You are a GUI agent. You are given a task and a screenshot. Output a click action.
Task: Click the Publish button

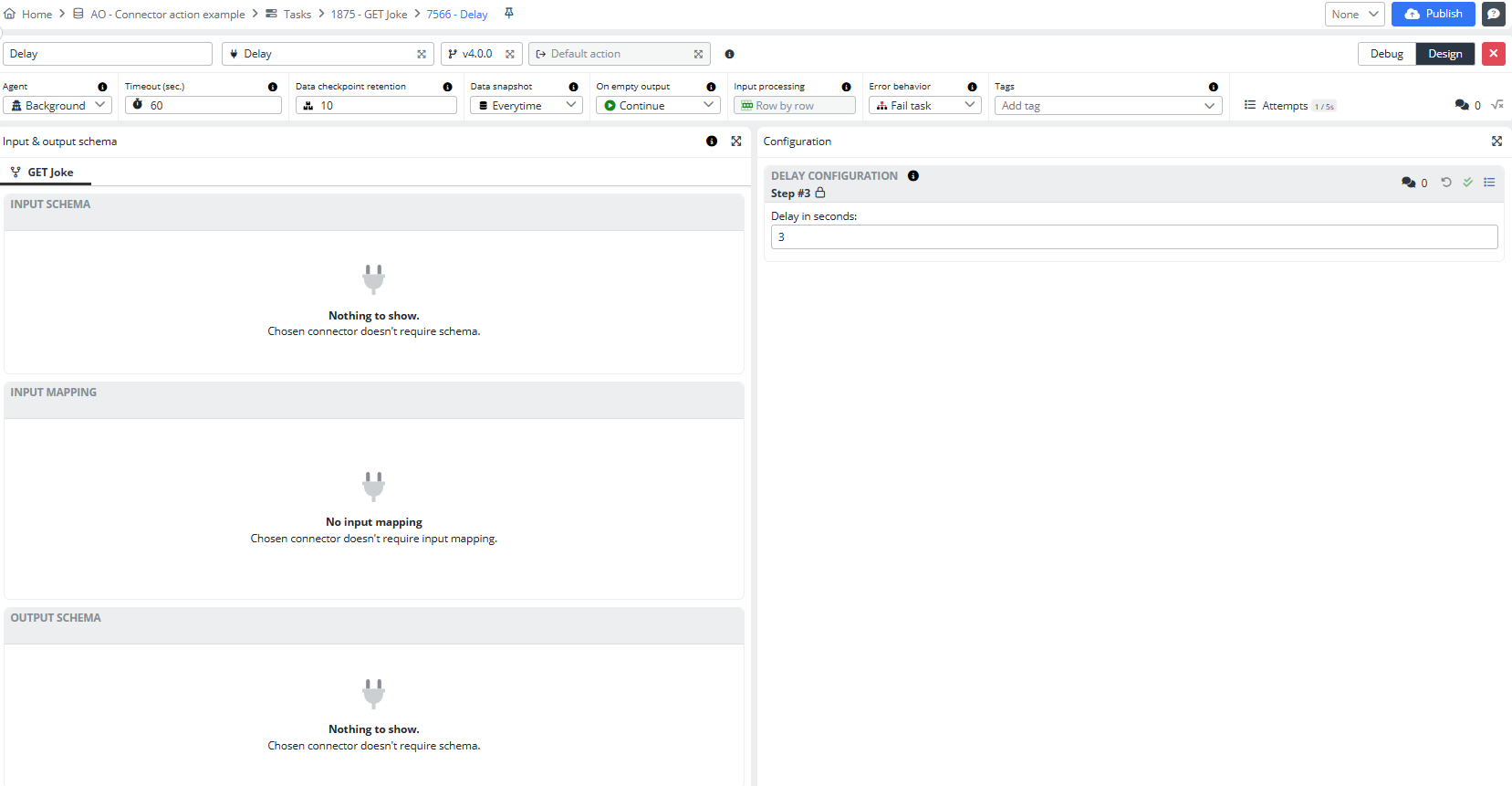[1433, 14]
